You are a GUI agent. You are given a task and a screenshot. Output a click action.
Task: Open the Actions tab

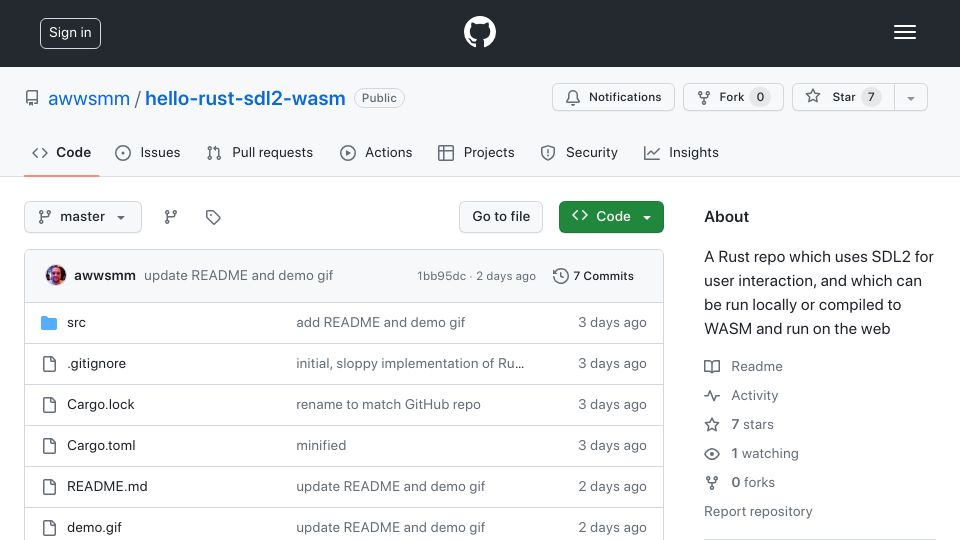point(376,152)
